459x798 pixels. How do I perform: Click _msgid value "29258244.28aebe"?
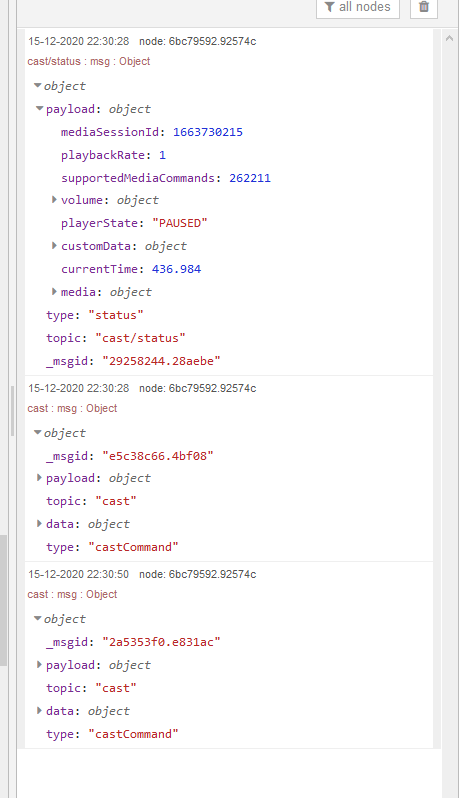pos(161,361)
